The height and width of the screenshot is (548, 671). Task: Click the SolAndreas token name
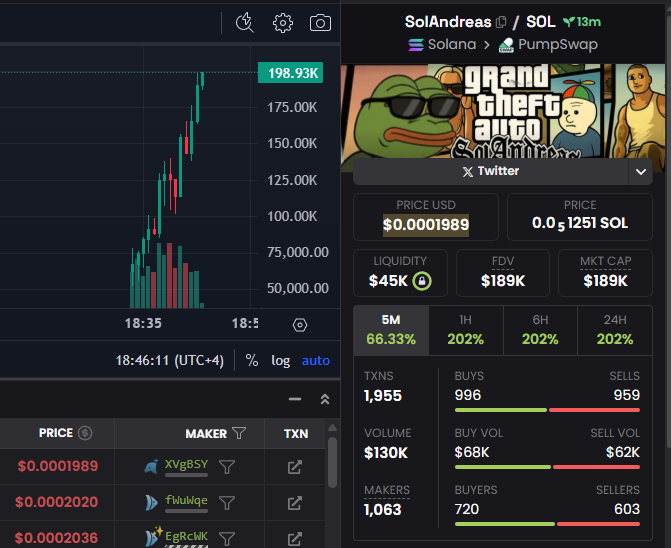coord(448,22)
